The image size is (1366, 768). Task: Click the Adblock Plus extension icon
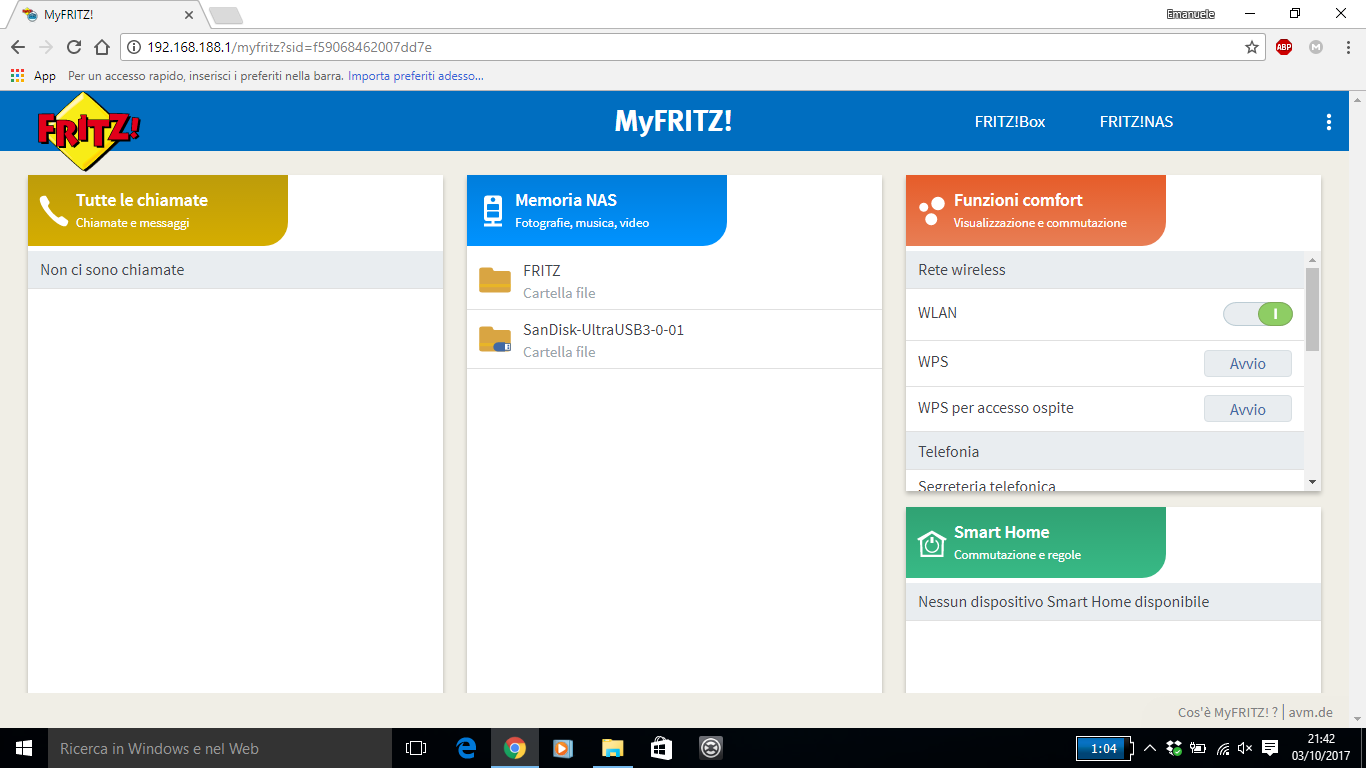1283,47
